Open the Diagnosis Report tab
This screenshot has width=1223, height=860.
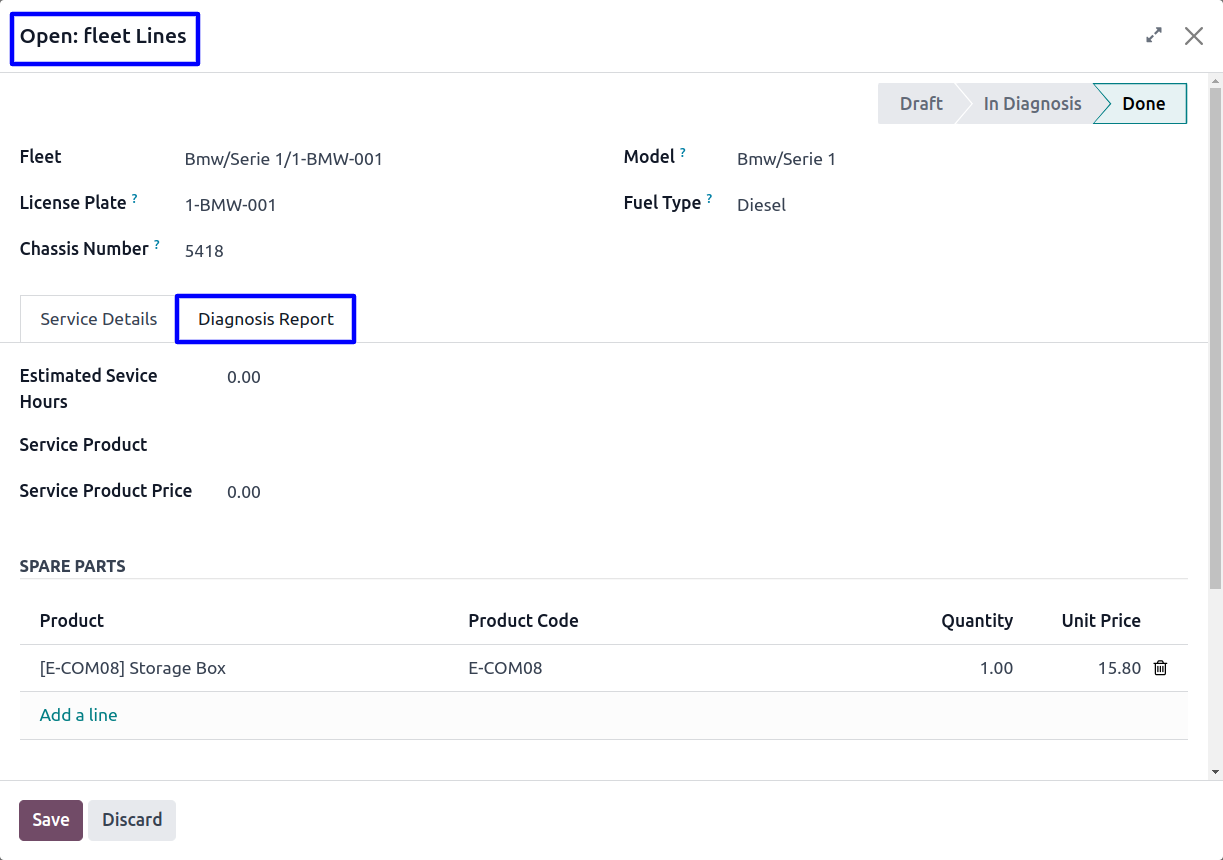(x=266, y=319)
